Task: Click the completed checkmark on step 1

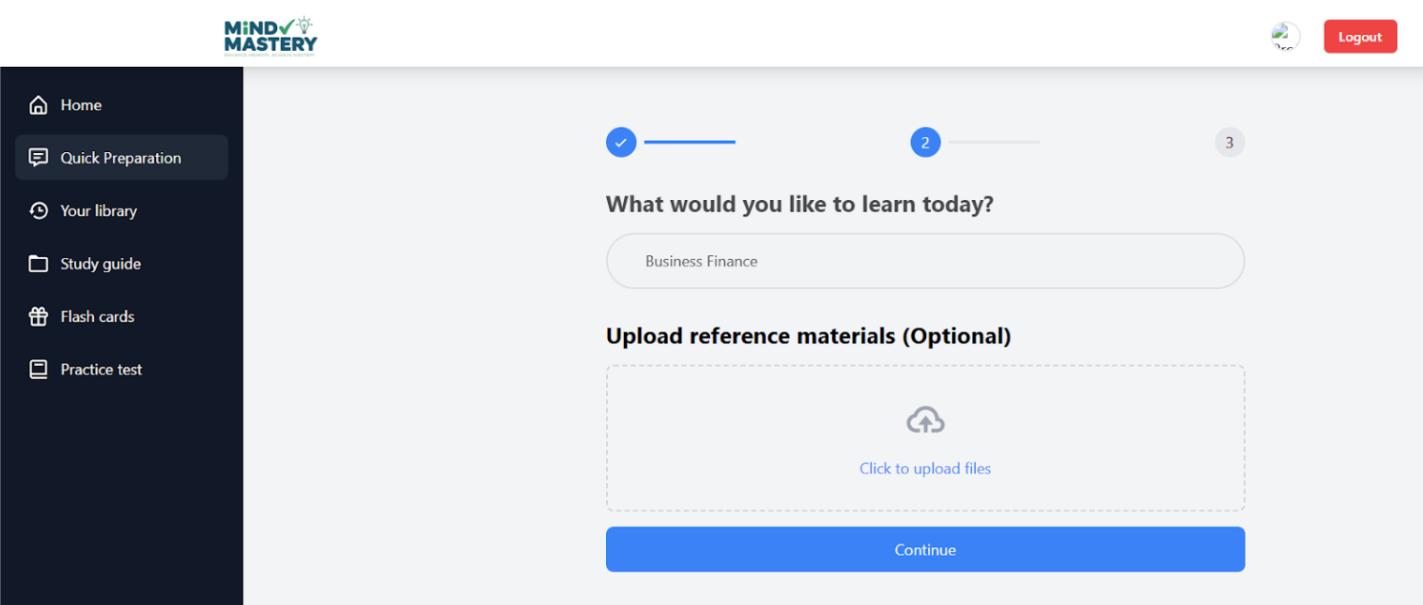Action: (621, 142)
